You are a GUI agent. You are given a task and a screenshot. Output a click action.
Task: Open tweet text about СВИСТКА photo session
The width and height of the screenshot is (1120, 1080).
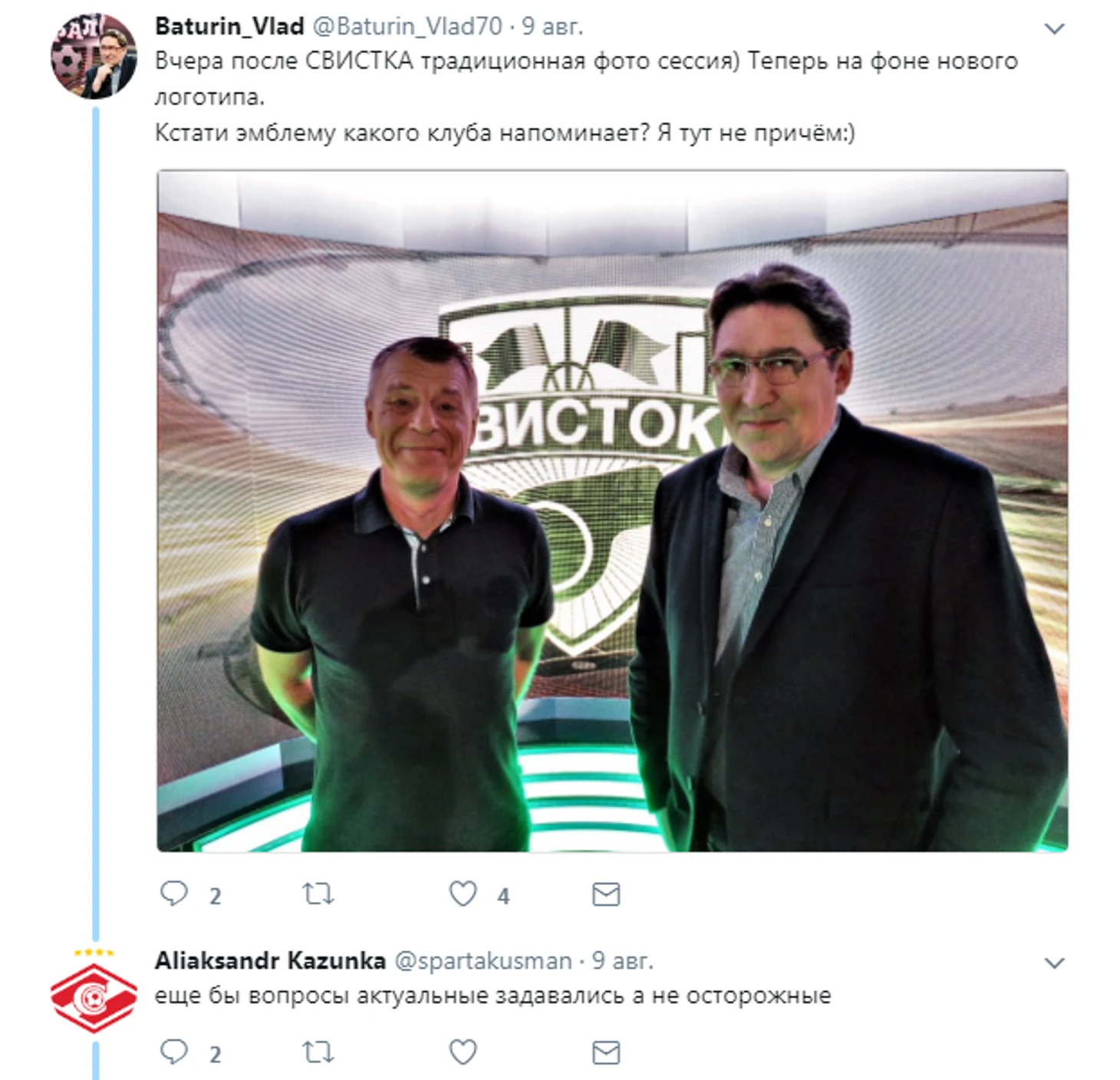click(x=587, y=97)
